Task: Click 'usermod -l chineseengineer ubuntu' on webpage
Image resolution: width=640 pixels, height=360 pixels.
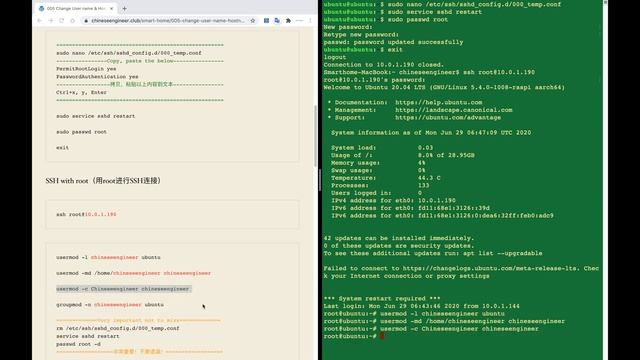Action: tap(108, 258)
